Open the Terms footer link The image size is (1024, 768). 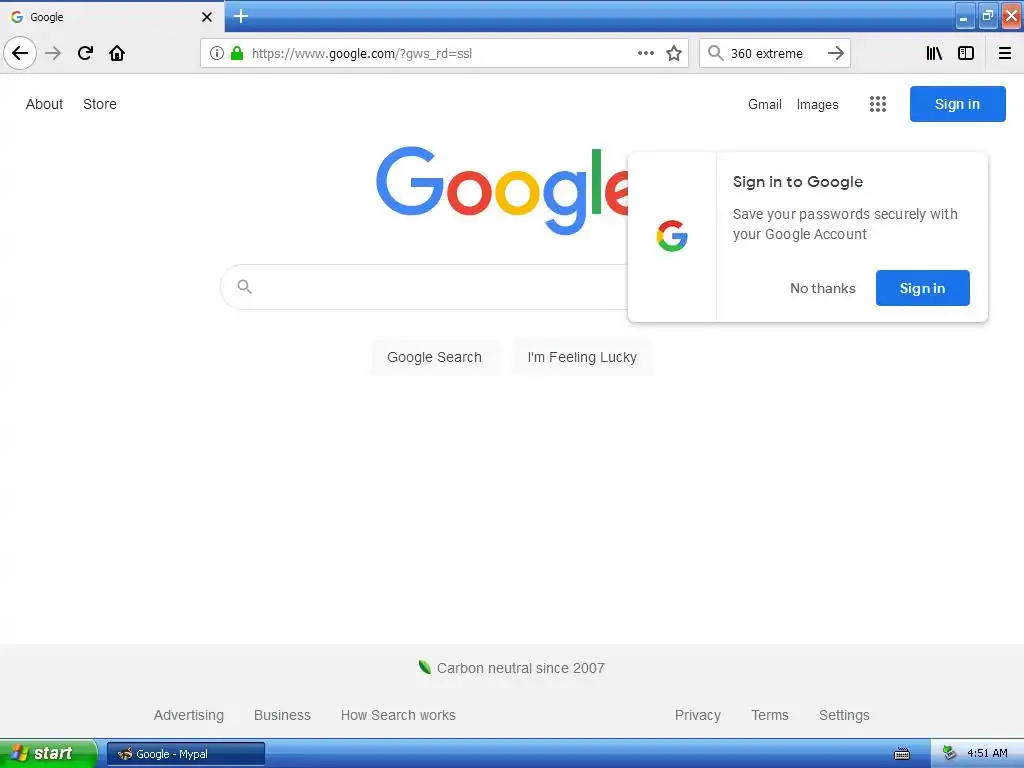tap(770, 715)
